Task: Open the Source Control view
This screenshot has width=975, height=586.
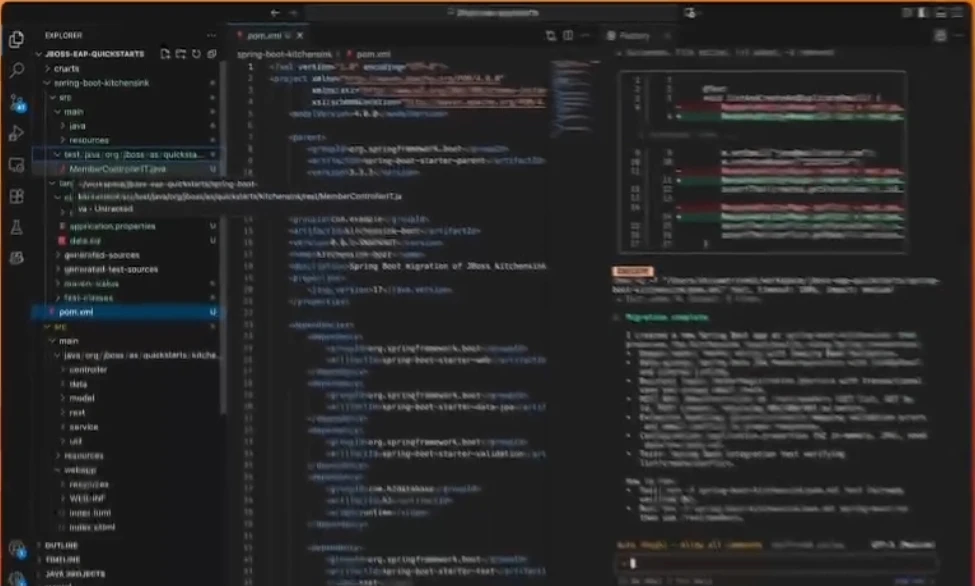Action: (x=17, y=103)
